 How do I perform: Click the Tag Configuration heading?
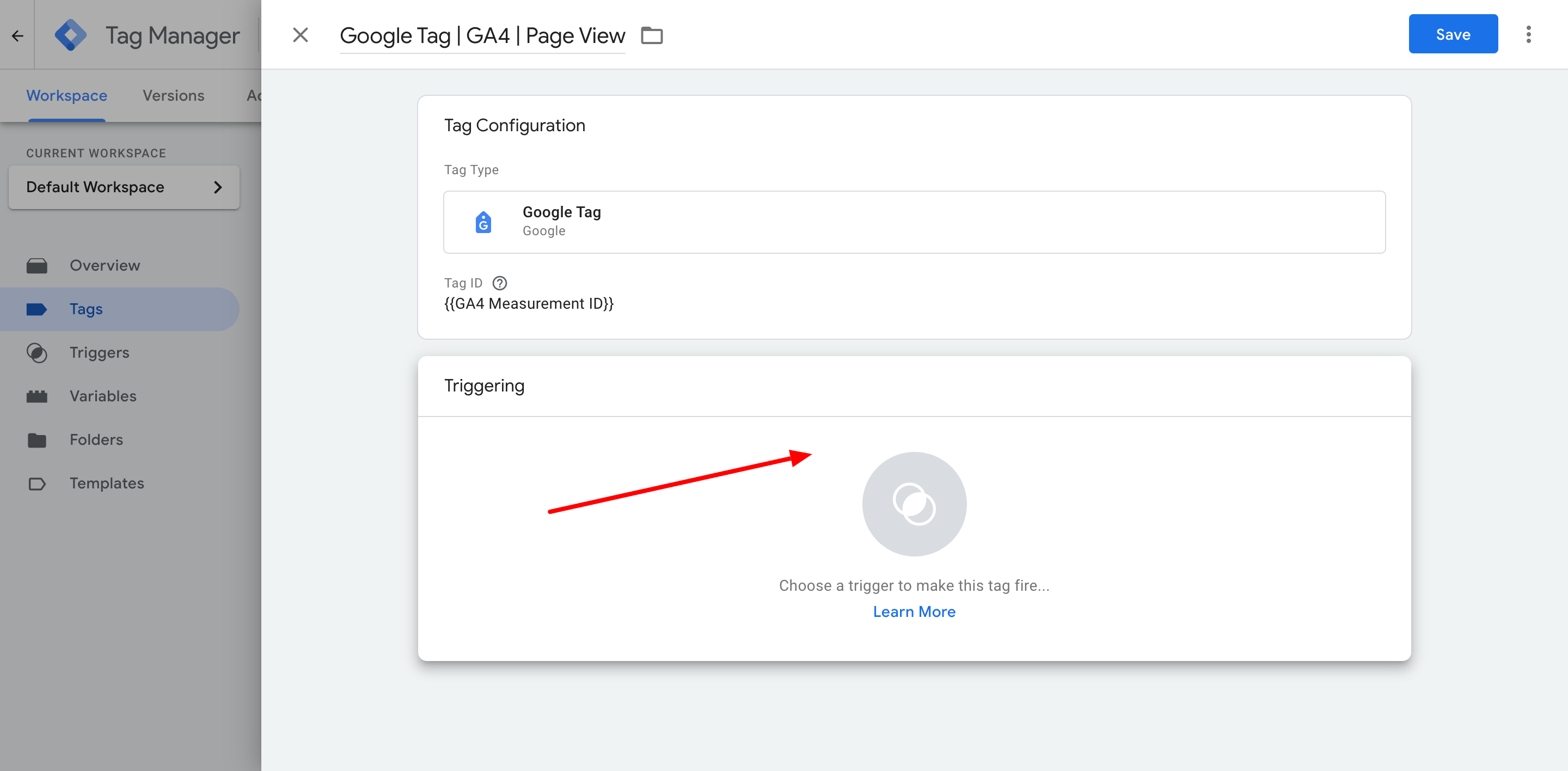(x=514, y=125)
